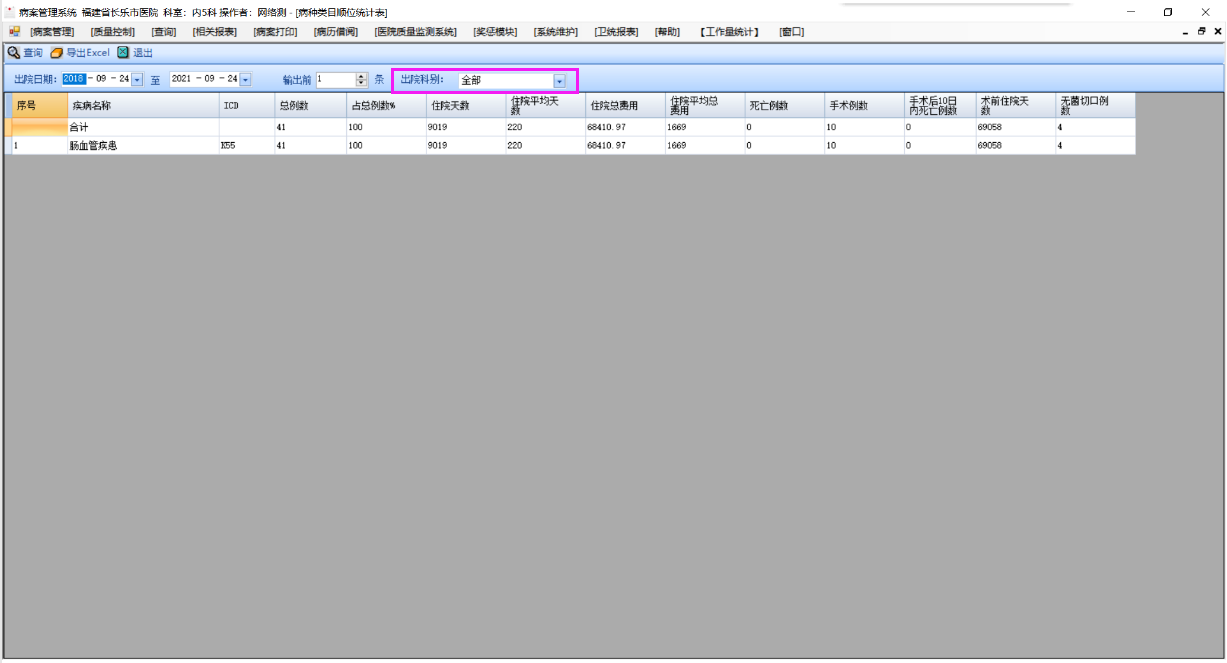
Task: Click the 住院天数 column header
Action: (466, 106)
